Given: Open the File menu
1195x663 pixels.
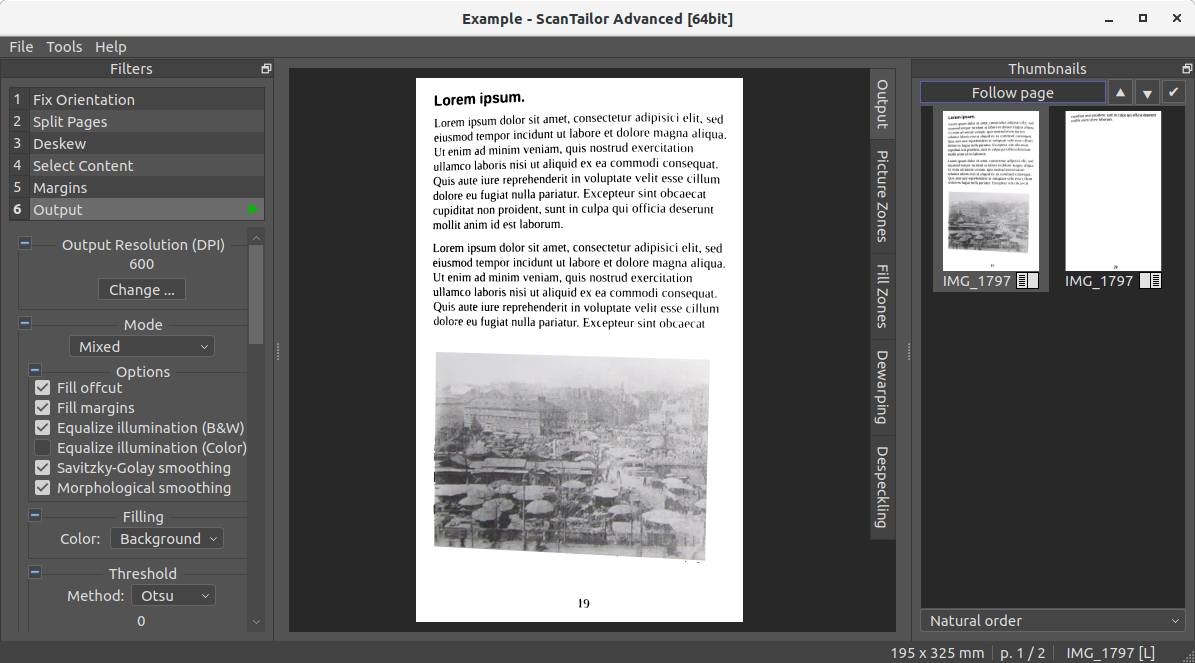Looking at the screenshot, I should [21, 46].
